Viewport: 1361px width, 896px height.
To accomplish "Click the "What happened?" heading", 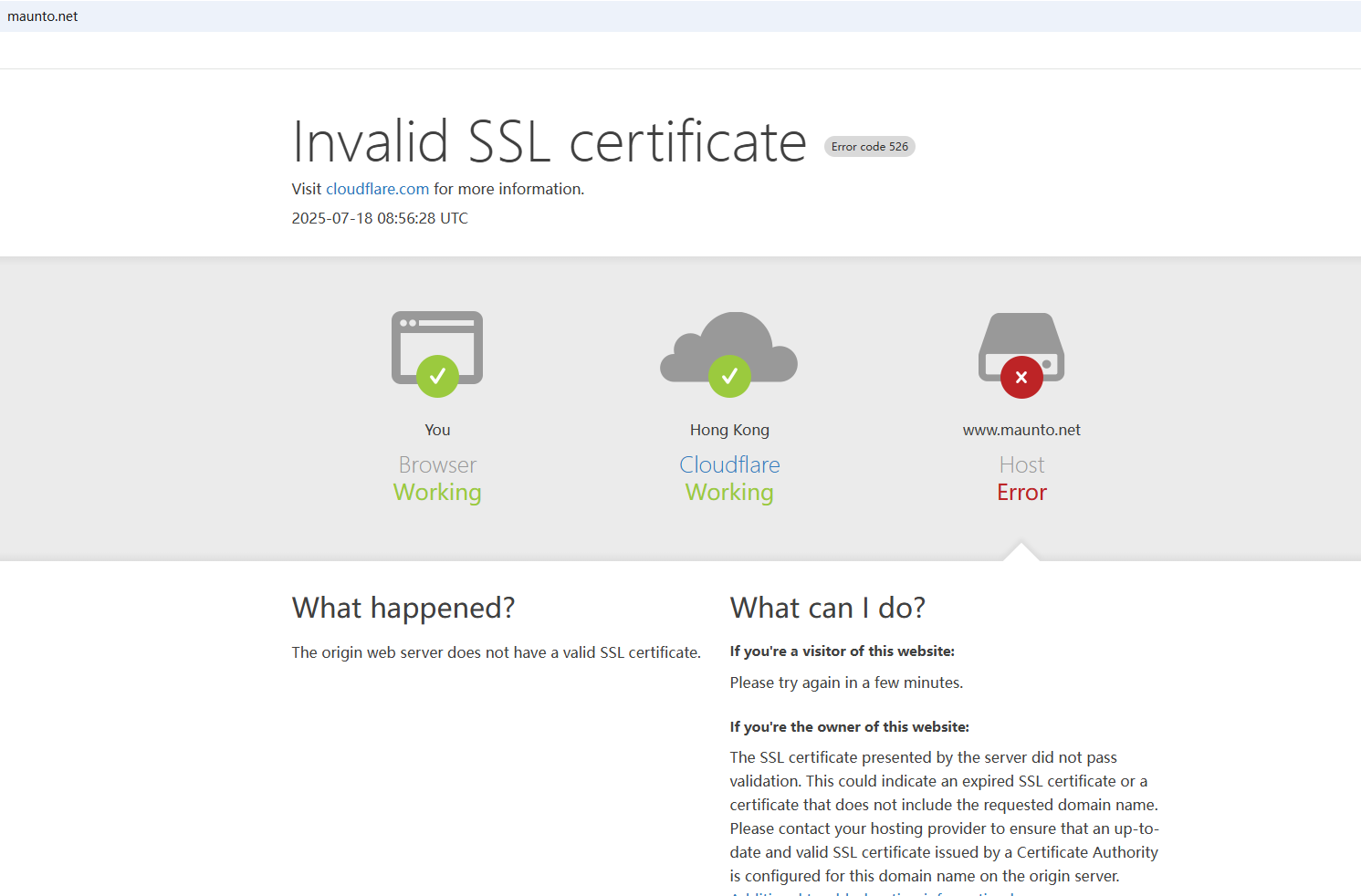I will click(x=403, y=608).
